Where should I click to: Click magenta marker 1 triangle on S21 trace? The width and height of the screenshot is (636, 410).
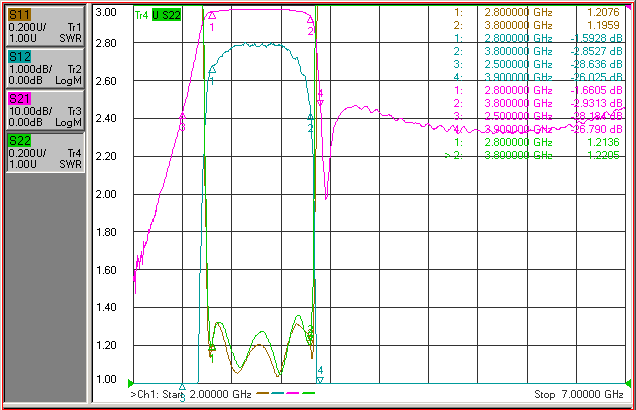[212, 16]
